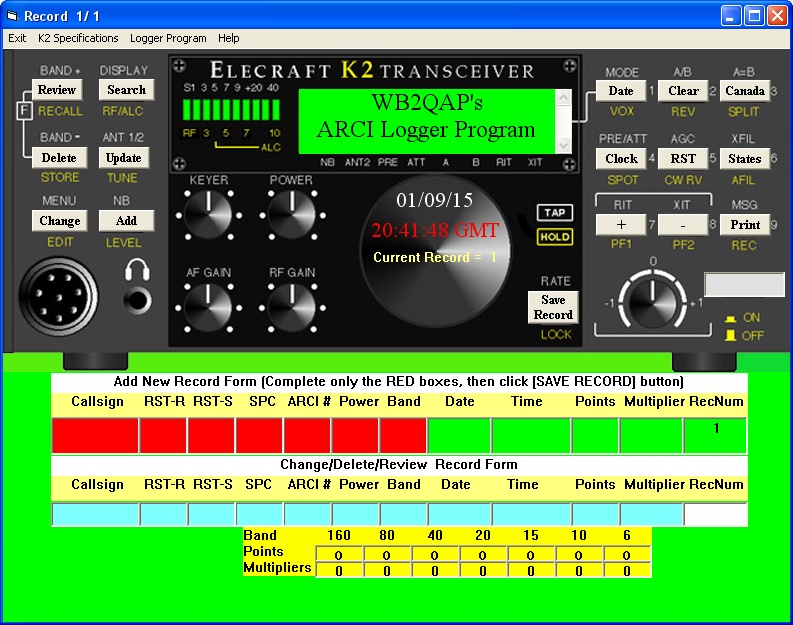Click the Current Record = 1 text
This screenshot has width=793, height=625.
434,257
